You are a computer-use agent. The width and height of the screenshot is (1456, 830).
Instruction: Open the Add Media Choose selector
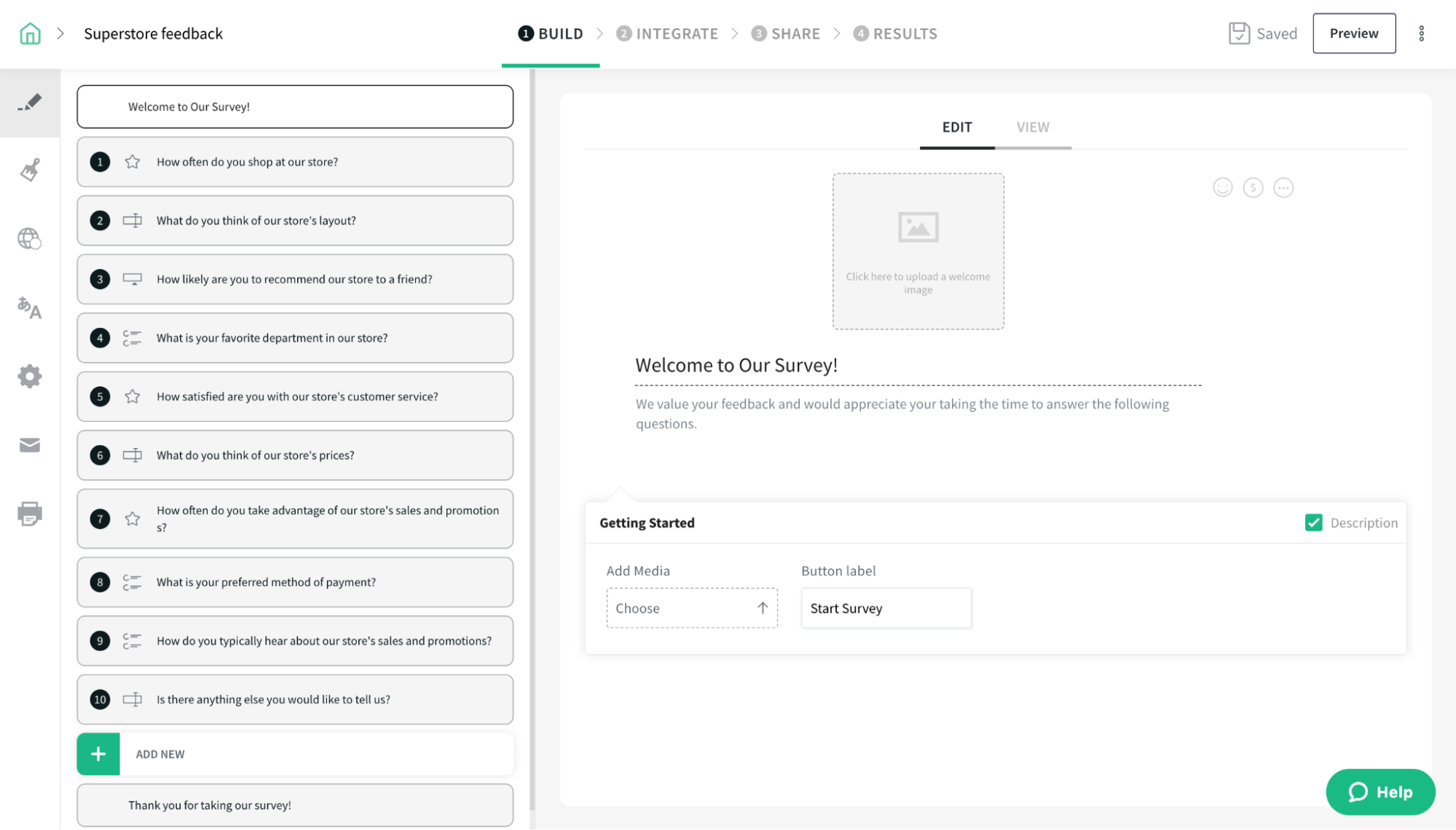(x=692, y=608)
